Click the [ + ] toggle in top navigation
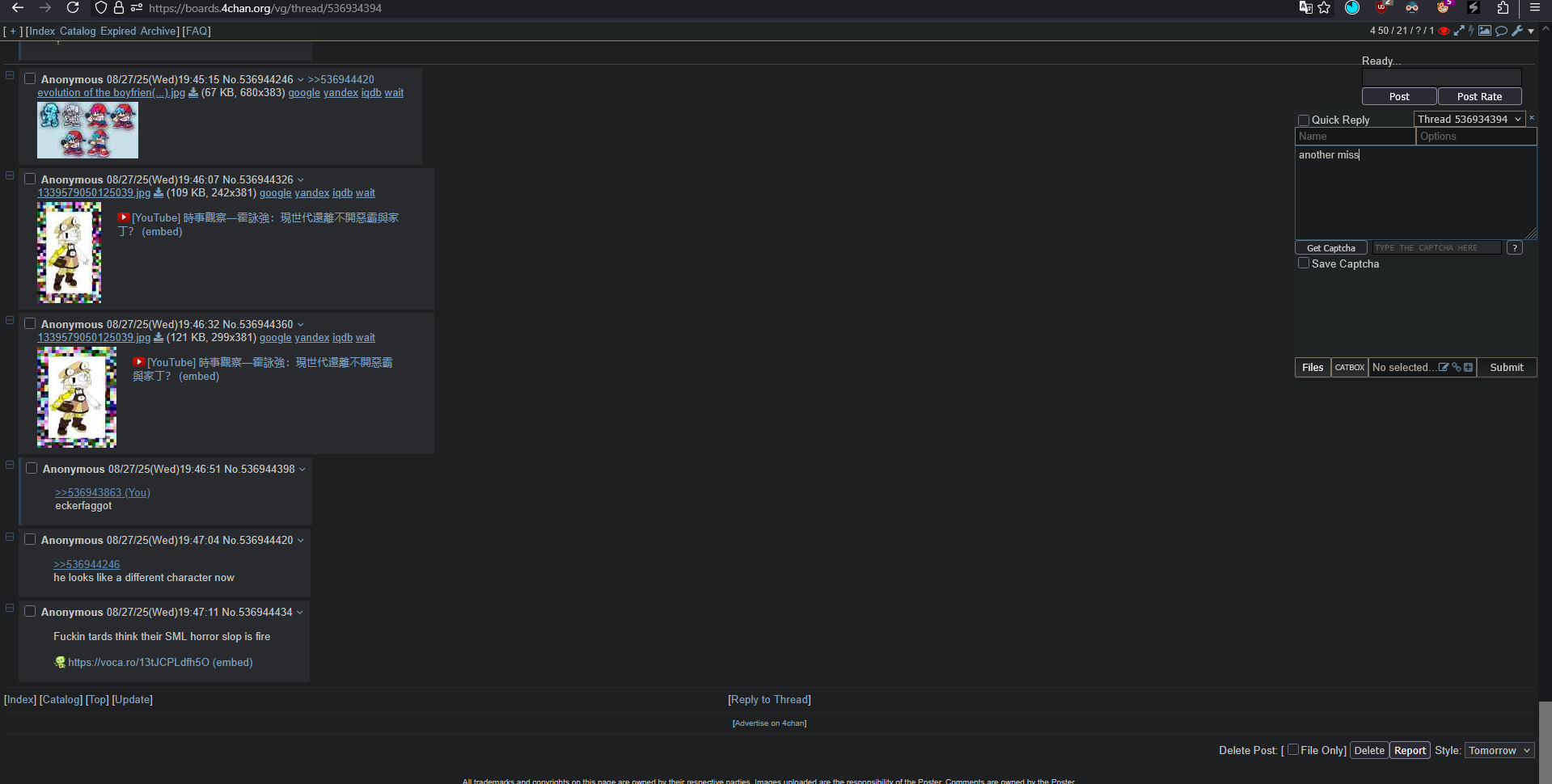Screen dimensions: 1552x784 pos(13,32)
